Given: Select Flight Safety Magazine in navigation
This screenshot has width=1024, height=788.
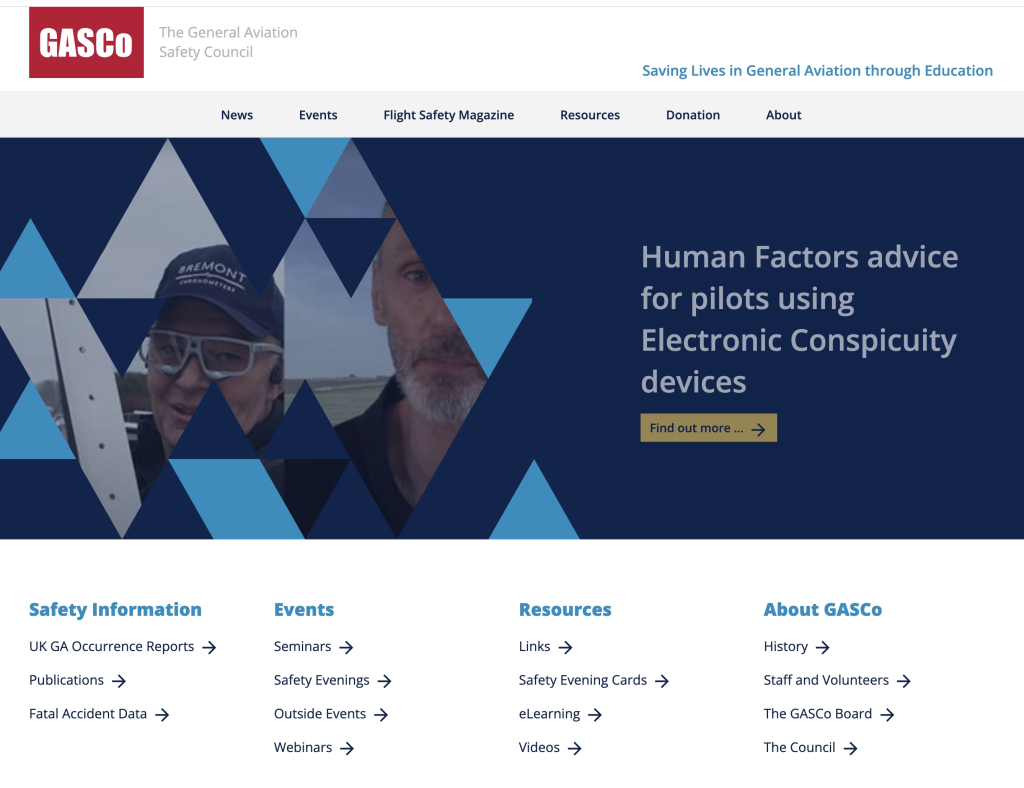Looking at the screenshot, I should (x=448, y=115).
